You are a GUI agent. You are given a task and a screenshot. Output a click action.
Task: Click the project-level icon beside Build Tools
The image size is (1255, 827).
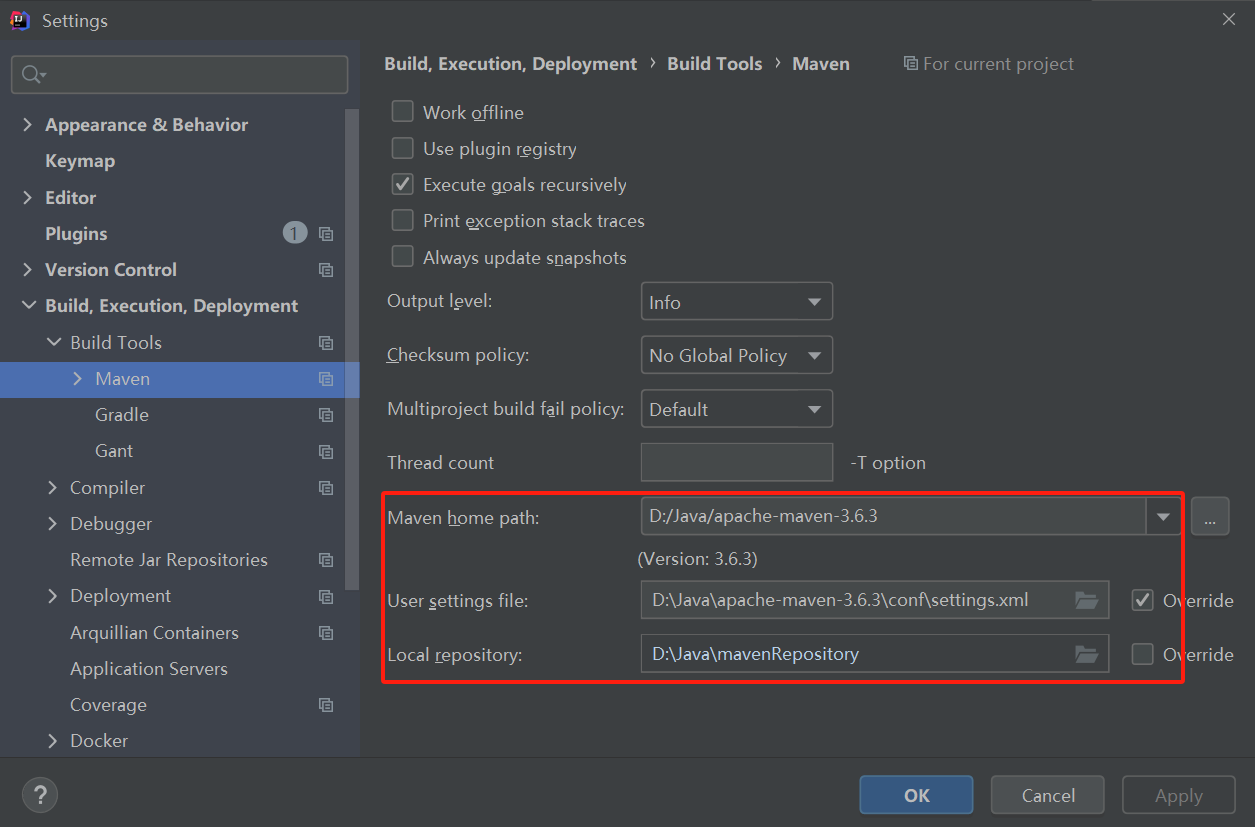click(326, 343)
